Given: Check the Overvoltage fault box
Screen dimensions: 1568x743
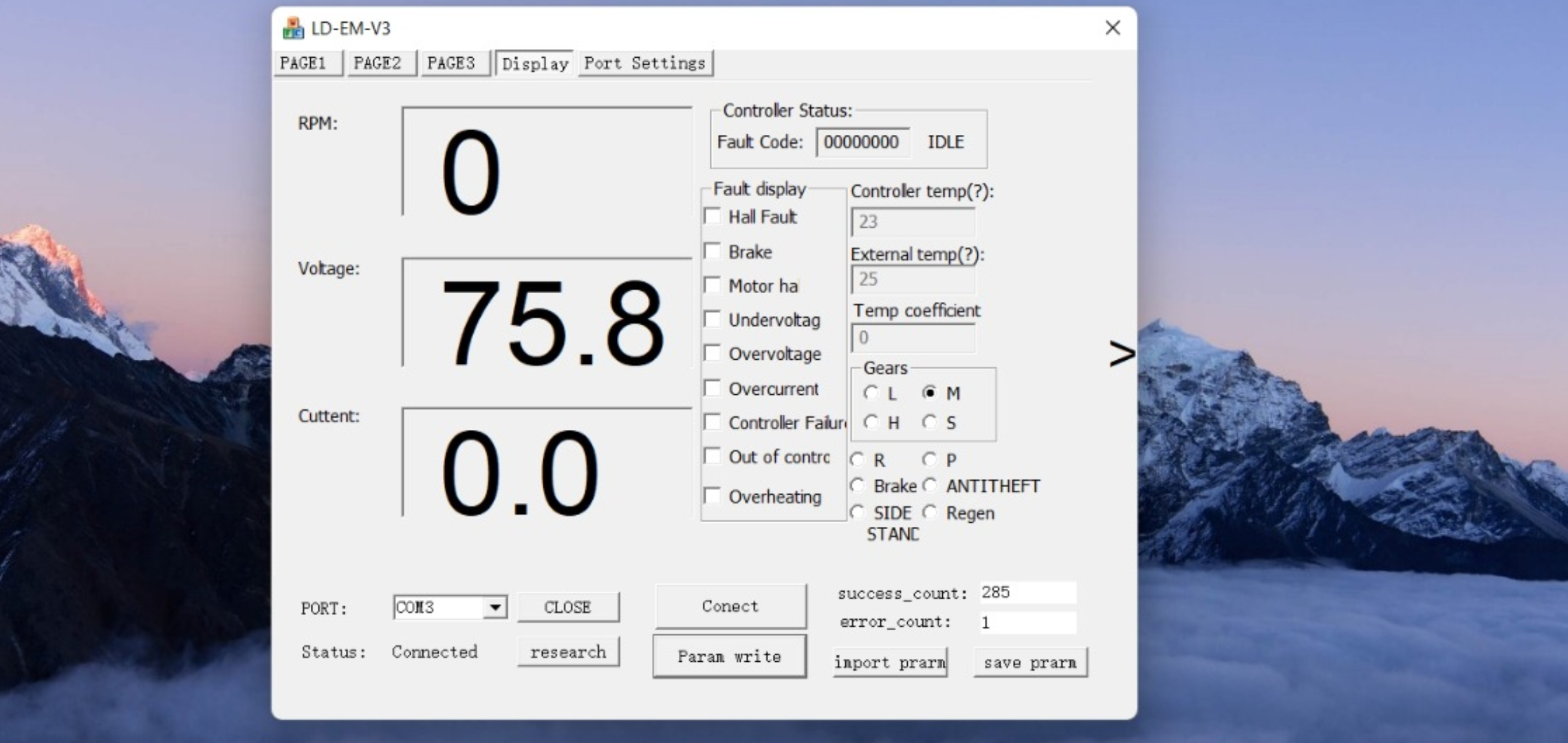Looking at the screenshot, I should click(713, 354).
